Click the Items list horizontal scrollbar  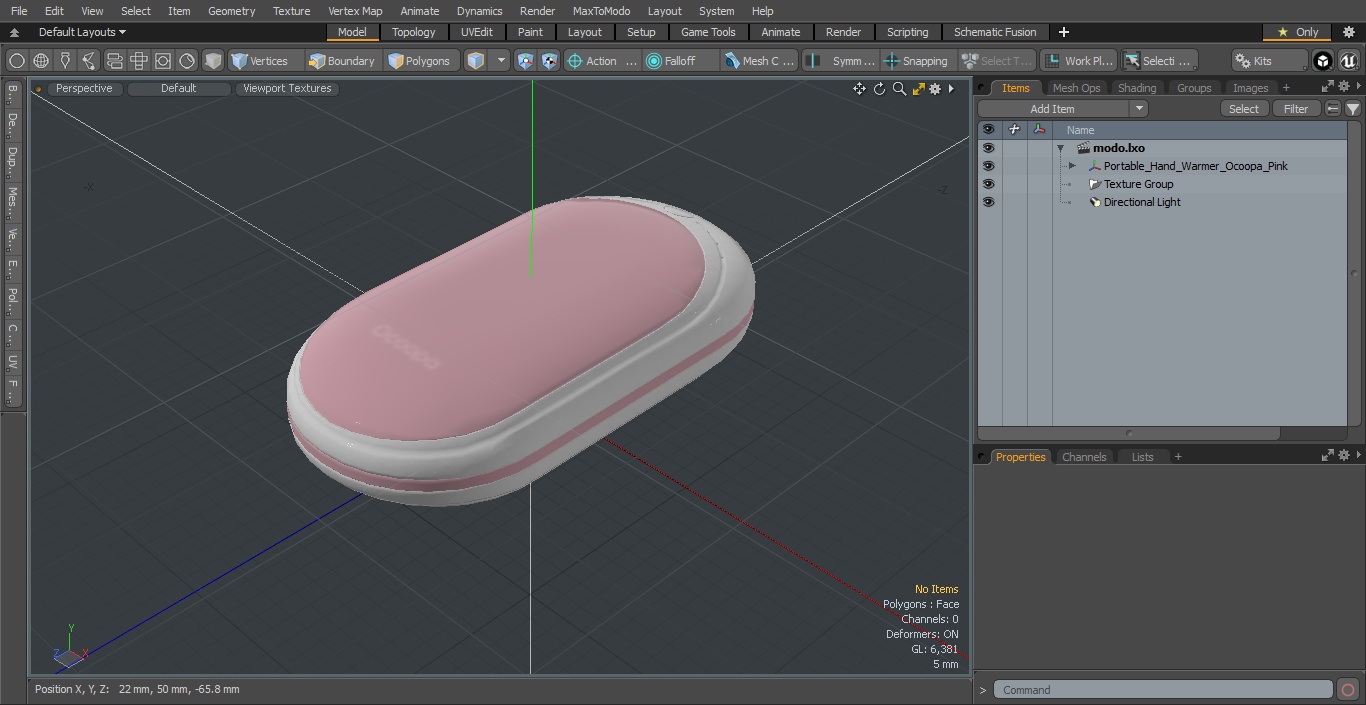pyautogui.click(x=1129, y=434)
